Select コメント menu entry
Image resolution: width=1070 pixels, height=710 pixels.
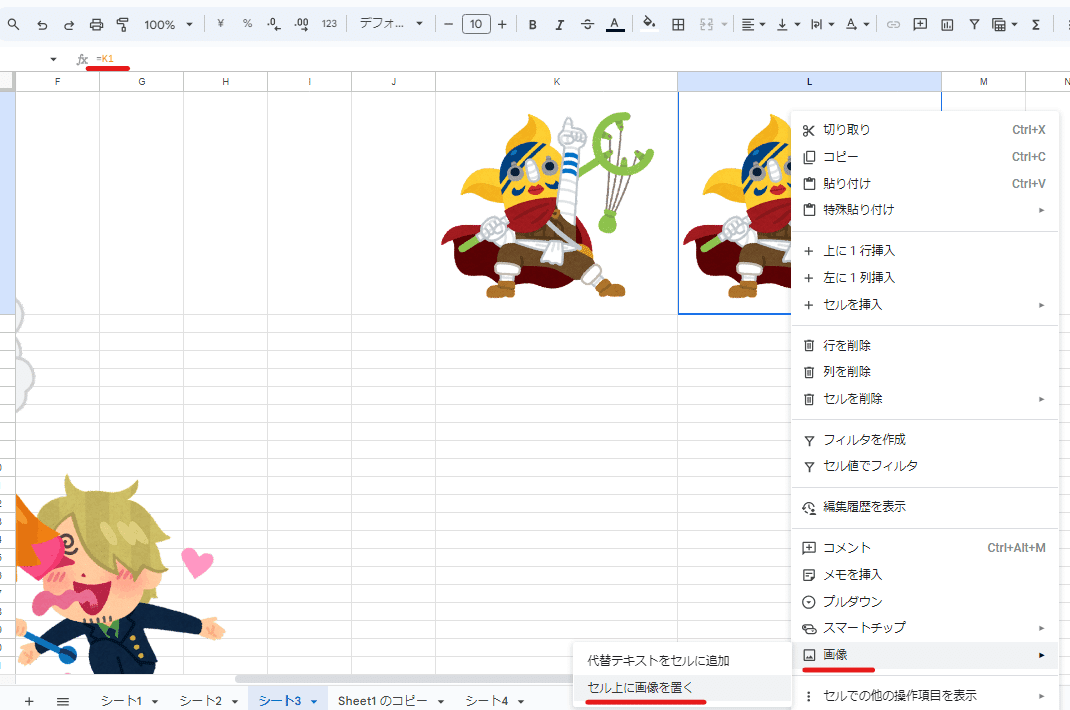[924, 548]
